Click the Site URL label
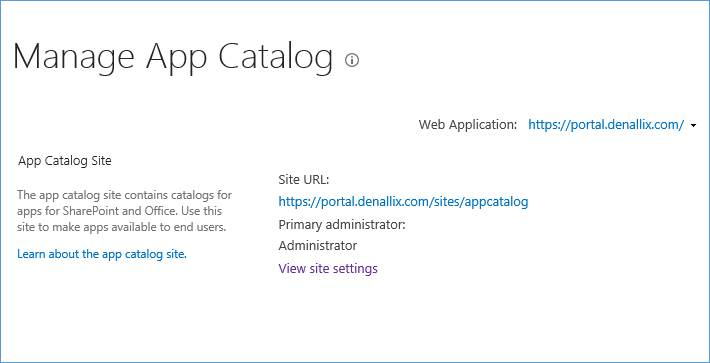Viewport: 710px width, 363px height. point(304,180)
